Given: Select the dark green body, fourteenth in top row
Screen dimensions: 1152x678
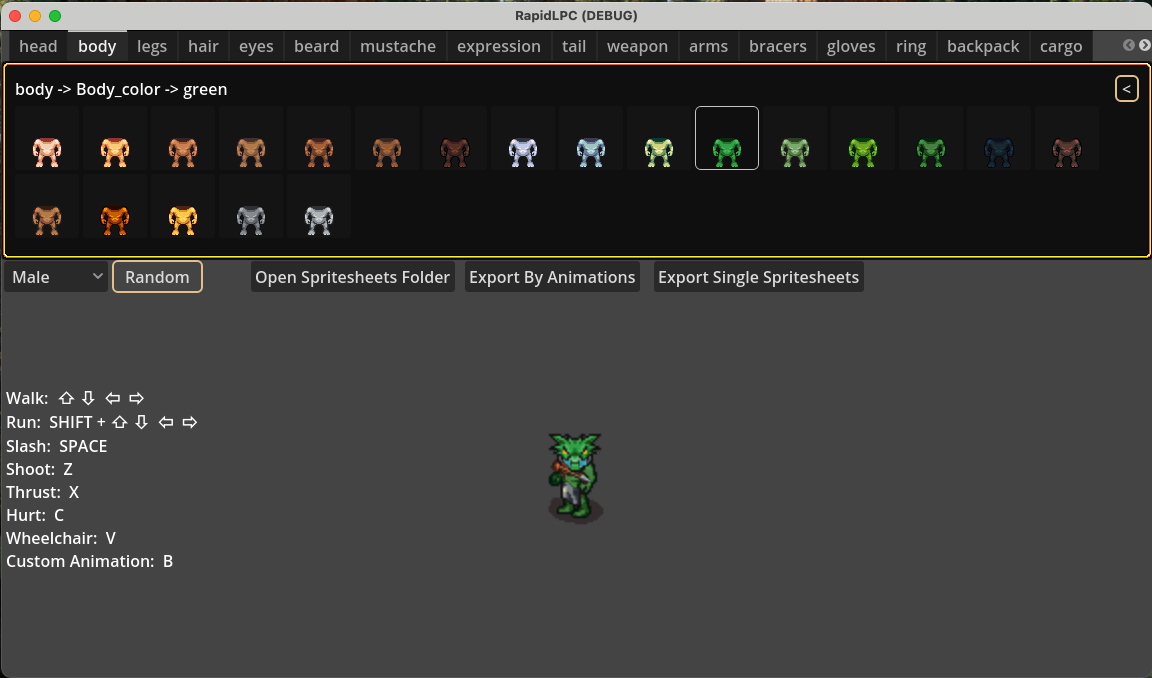Looking at the screenshot, I should [x=931, y=138].
